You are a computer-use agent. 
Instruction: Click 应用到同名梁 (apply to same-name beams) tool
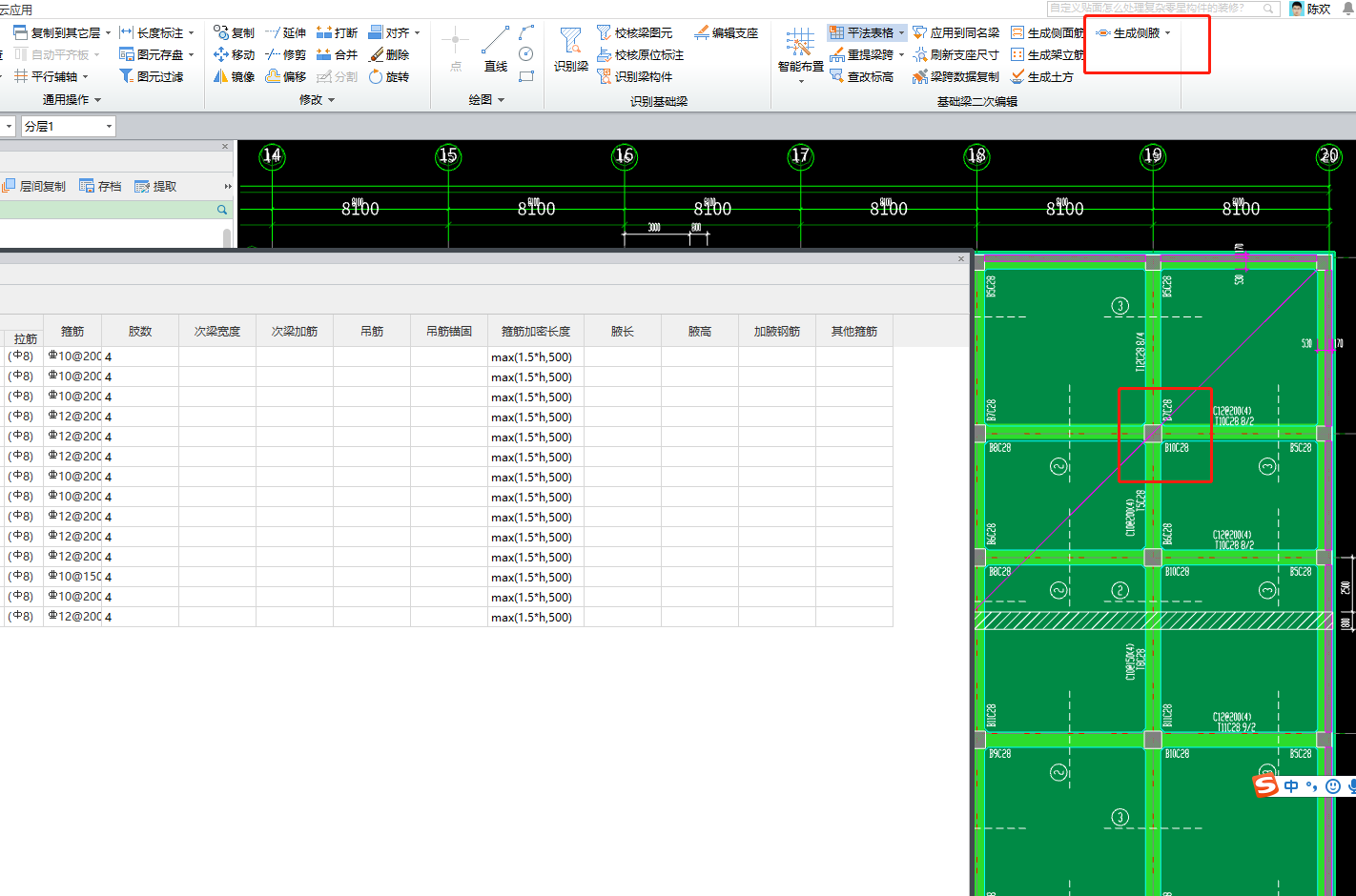tap(956, 32)
